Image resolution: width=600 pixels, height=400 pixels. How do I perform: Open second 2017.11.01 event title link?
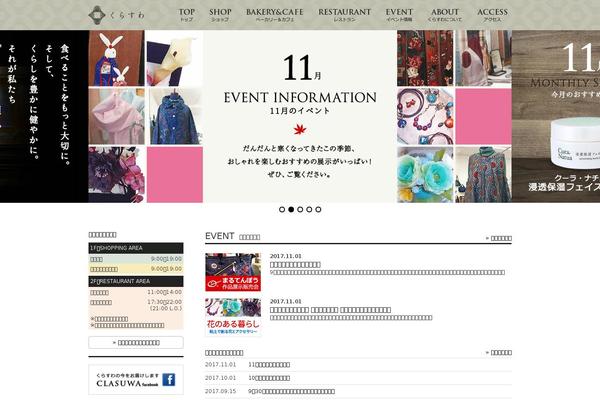pos(330,310)
